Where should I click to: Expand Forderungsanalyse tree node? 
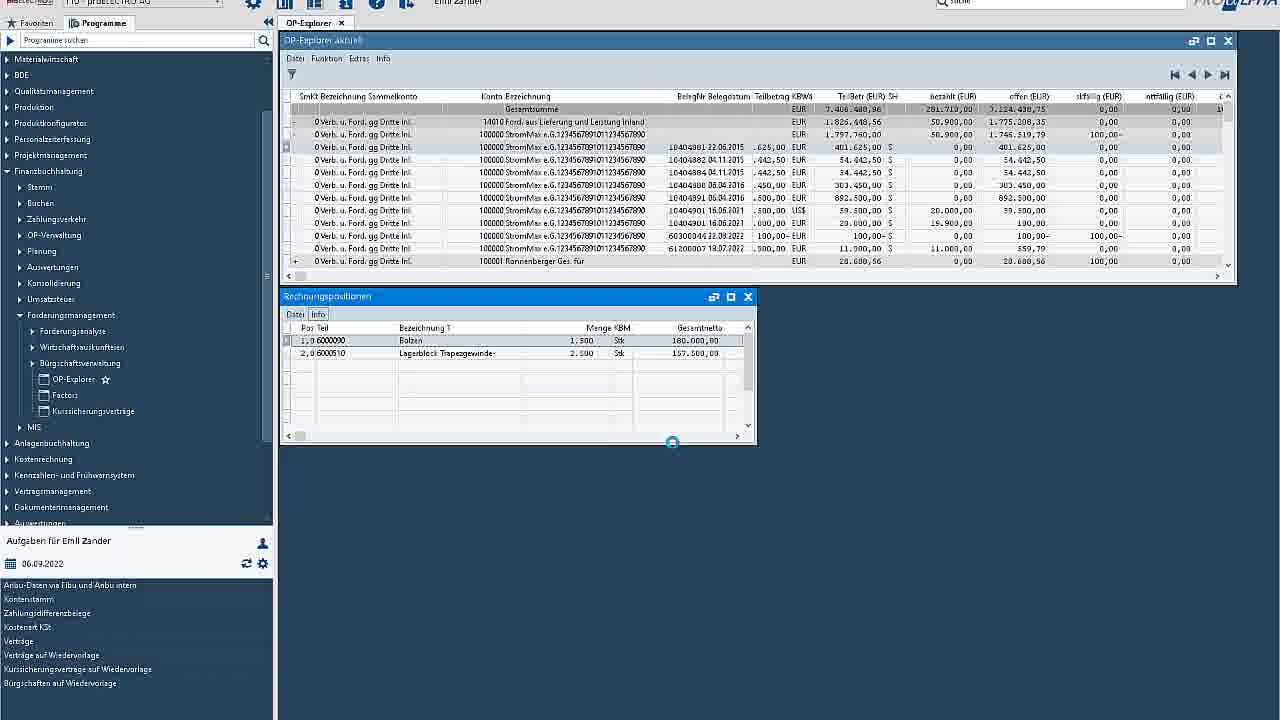[33, 331]
